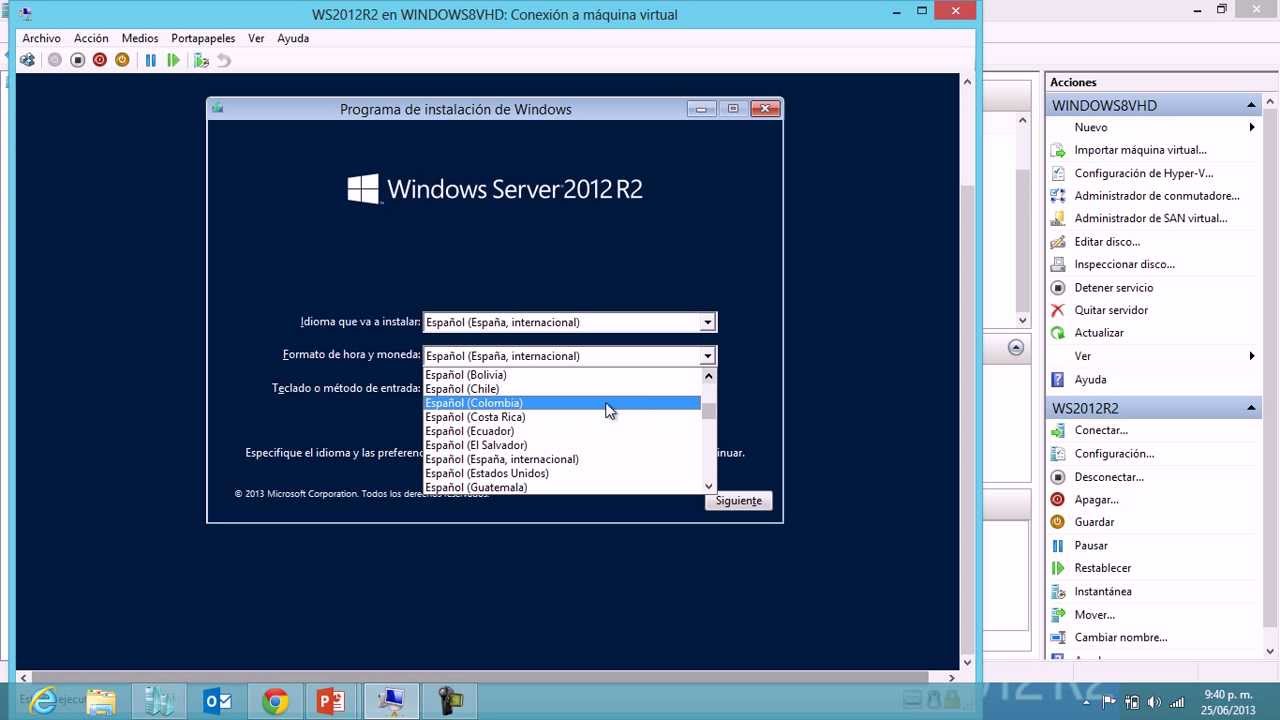This screenshot has width=1280, height=720.
Task: Click the Configuración de Hyper-V icon
Action: click(x=1058, y=173)
